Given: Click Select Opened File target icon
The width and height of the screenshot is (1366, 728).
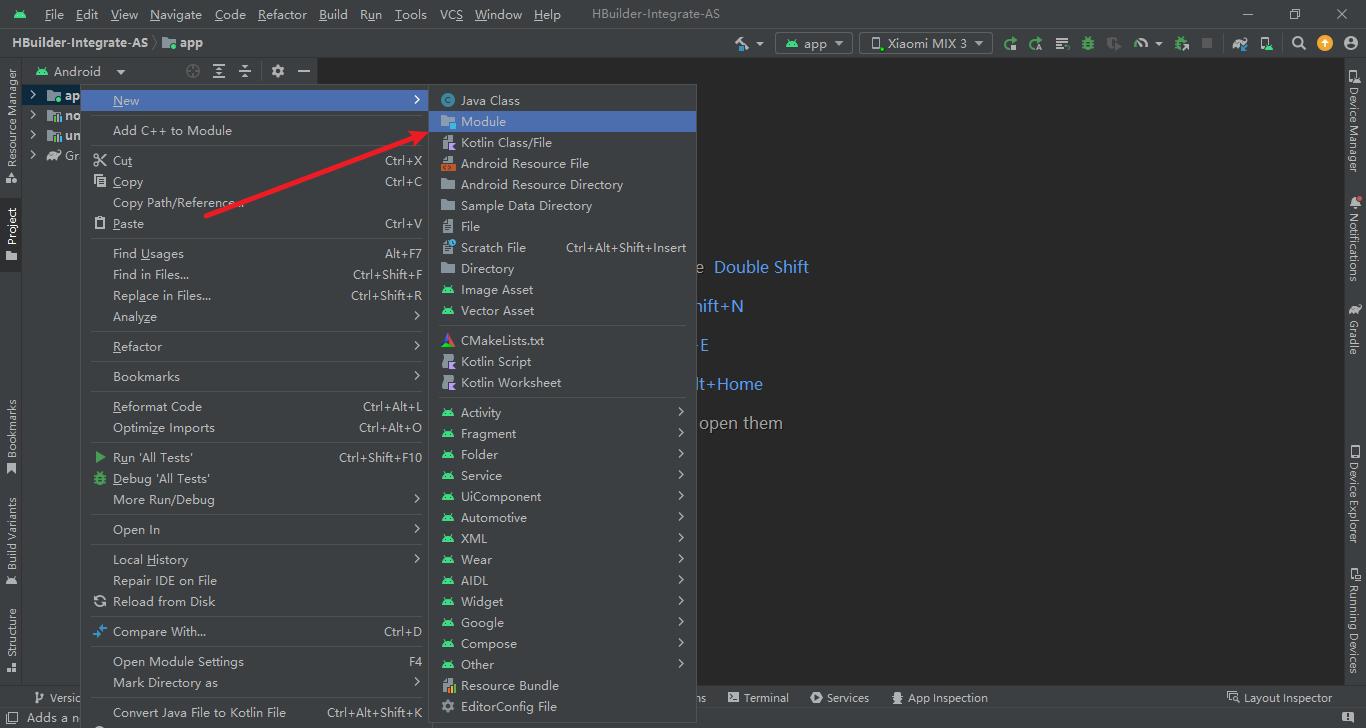Looking at the screenshot, I should point(193,71).
